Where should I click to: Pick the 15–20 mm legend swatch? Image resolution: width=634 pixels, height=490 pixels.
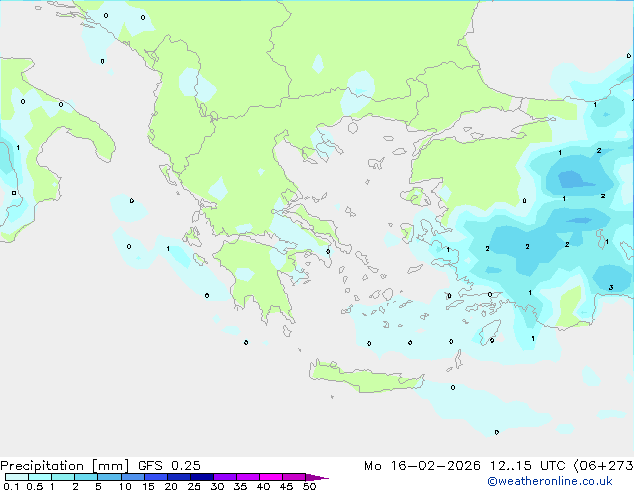(155, 477)
